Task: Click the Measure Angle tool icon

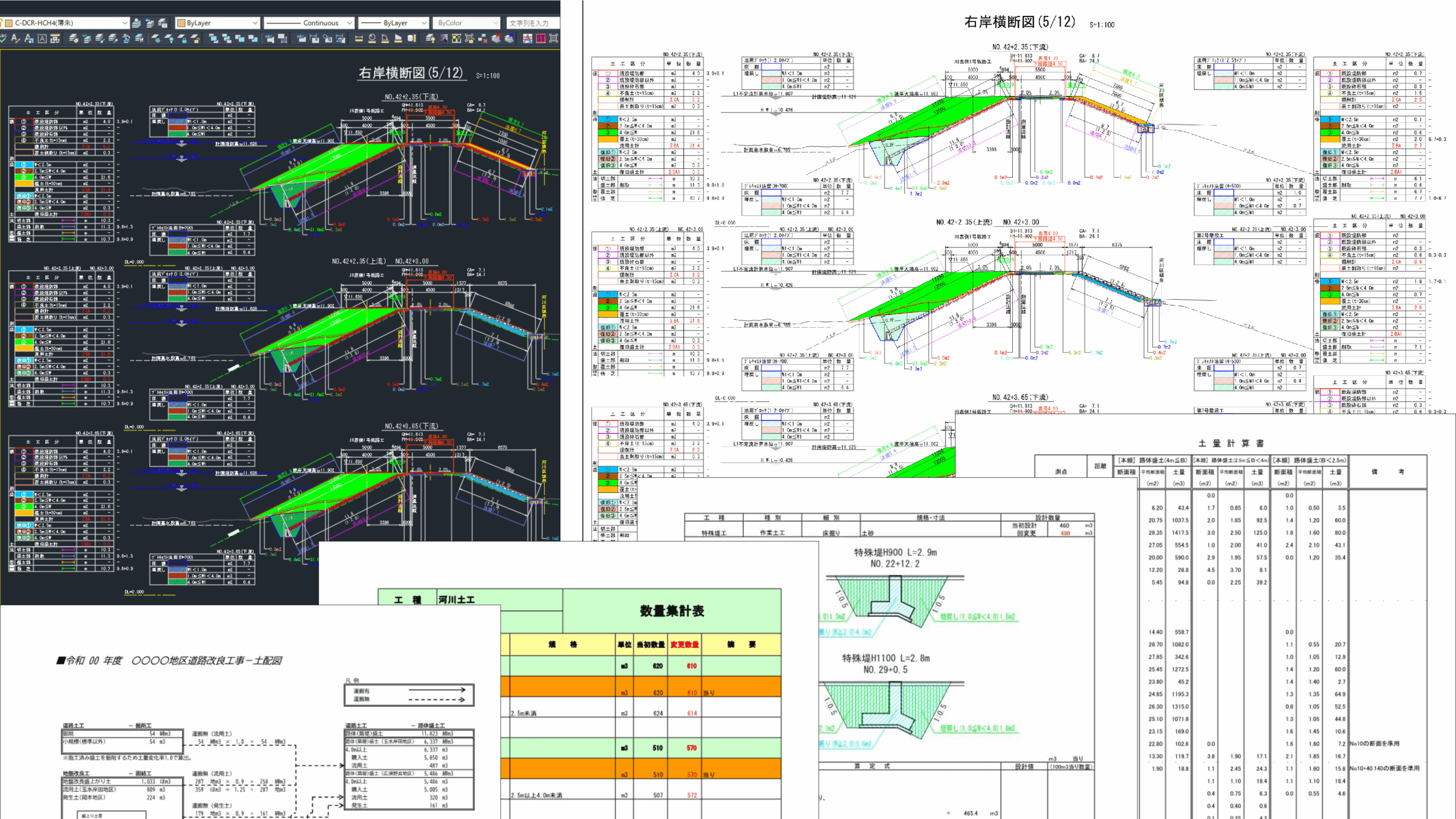Action: point(385,38)
